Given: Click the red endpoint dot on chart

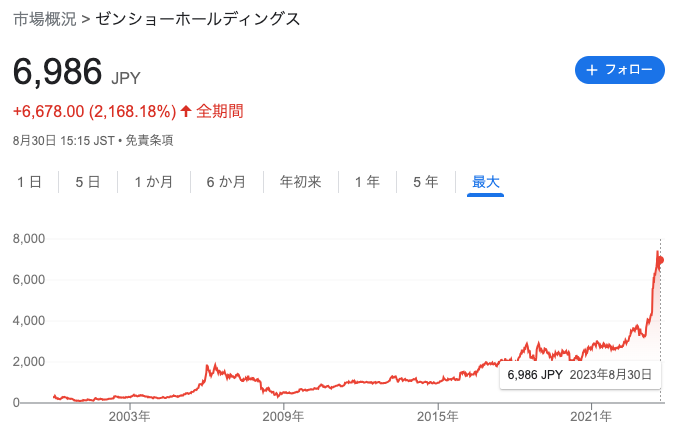Looking at the screenshot, I should [x=660, y=260].
